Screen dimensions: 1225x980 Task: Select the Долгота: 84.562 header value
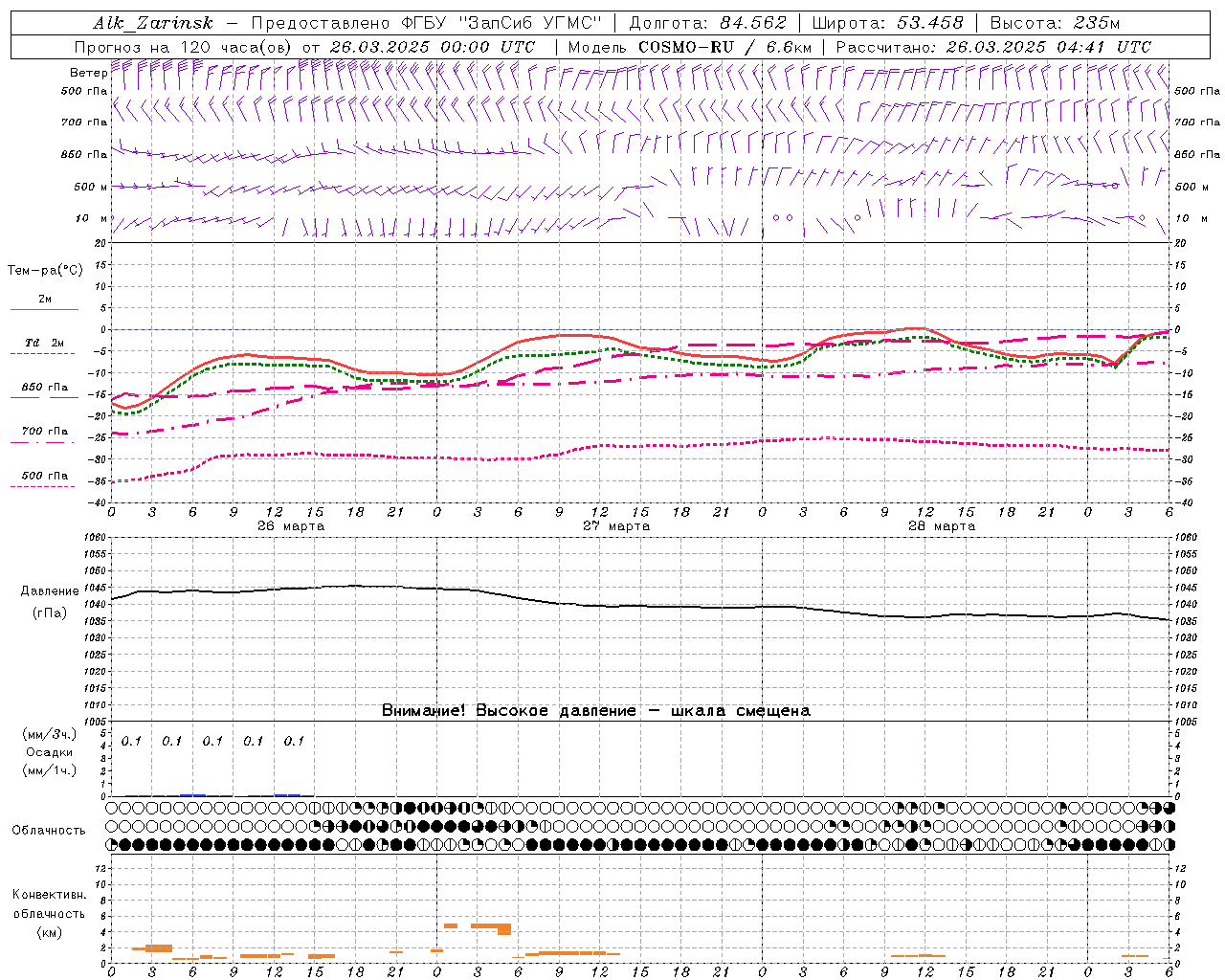pos(707,23)
